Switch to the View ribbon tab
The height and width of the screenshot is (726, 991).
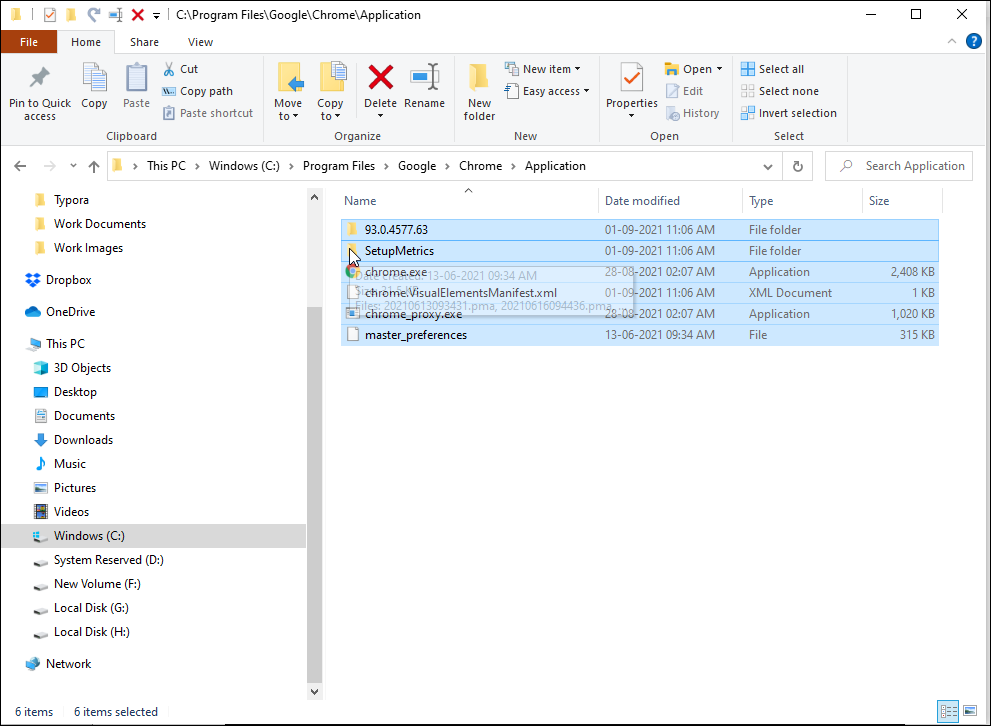(200, 42)
